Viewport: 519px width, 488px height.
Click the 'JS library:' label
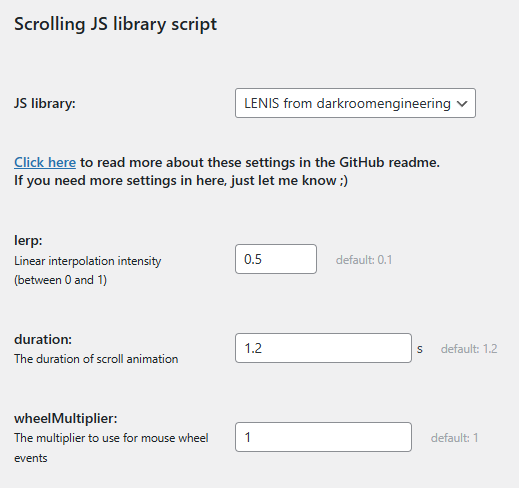pyautogui.click(x=45, y=103)
